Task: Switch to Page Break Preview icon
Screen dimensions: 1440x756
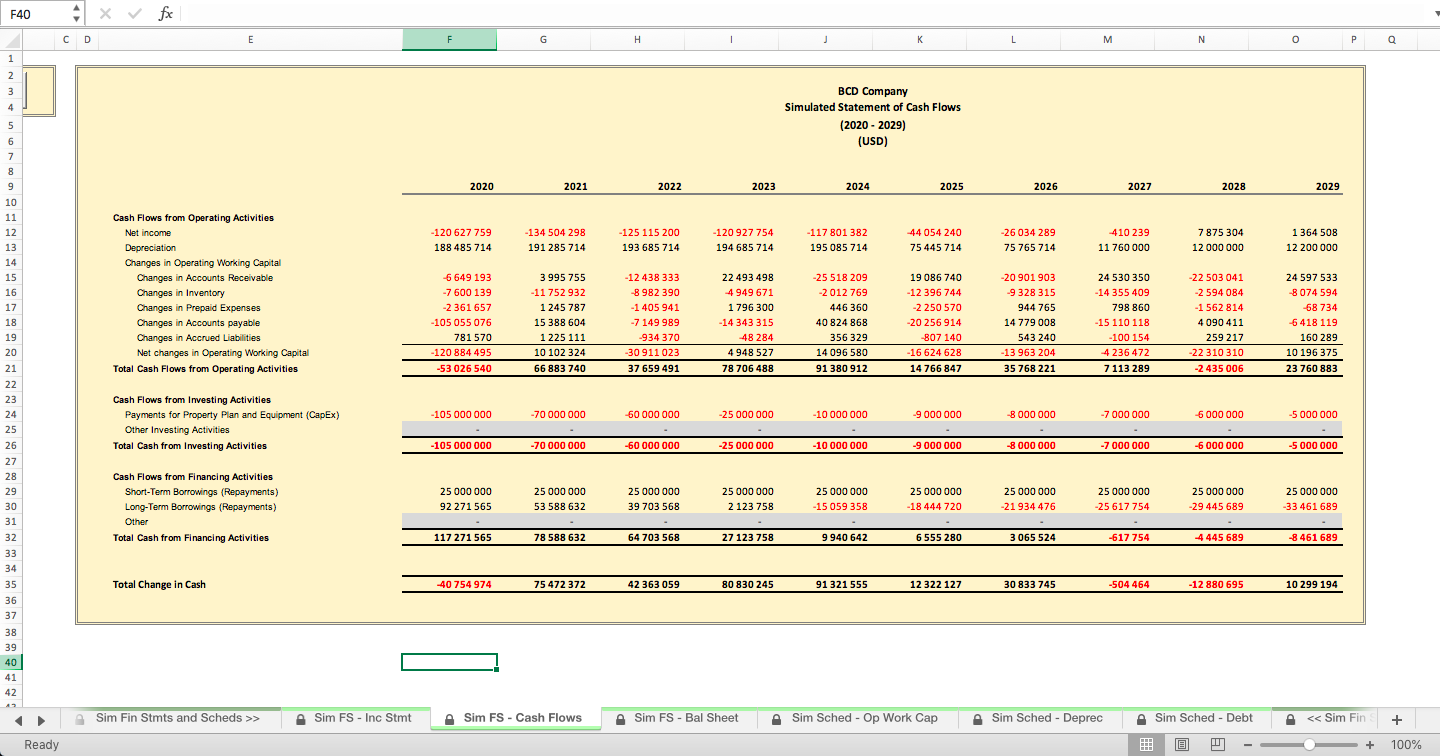Action: pos(1217,744)
